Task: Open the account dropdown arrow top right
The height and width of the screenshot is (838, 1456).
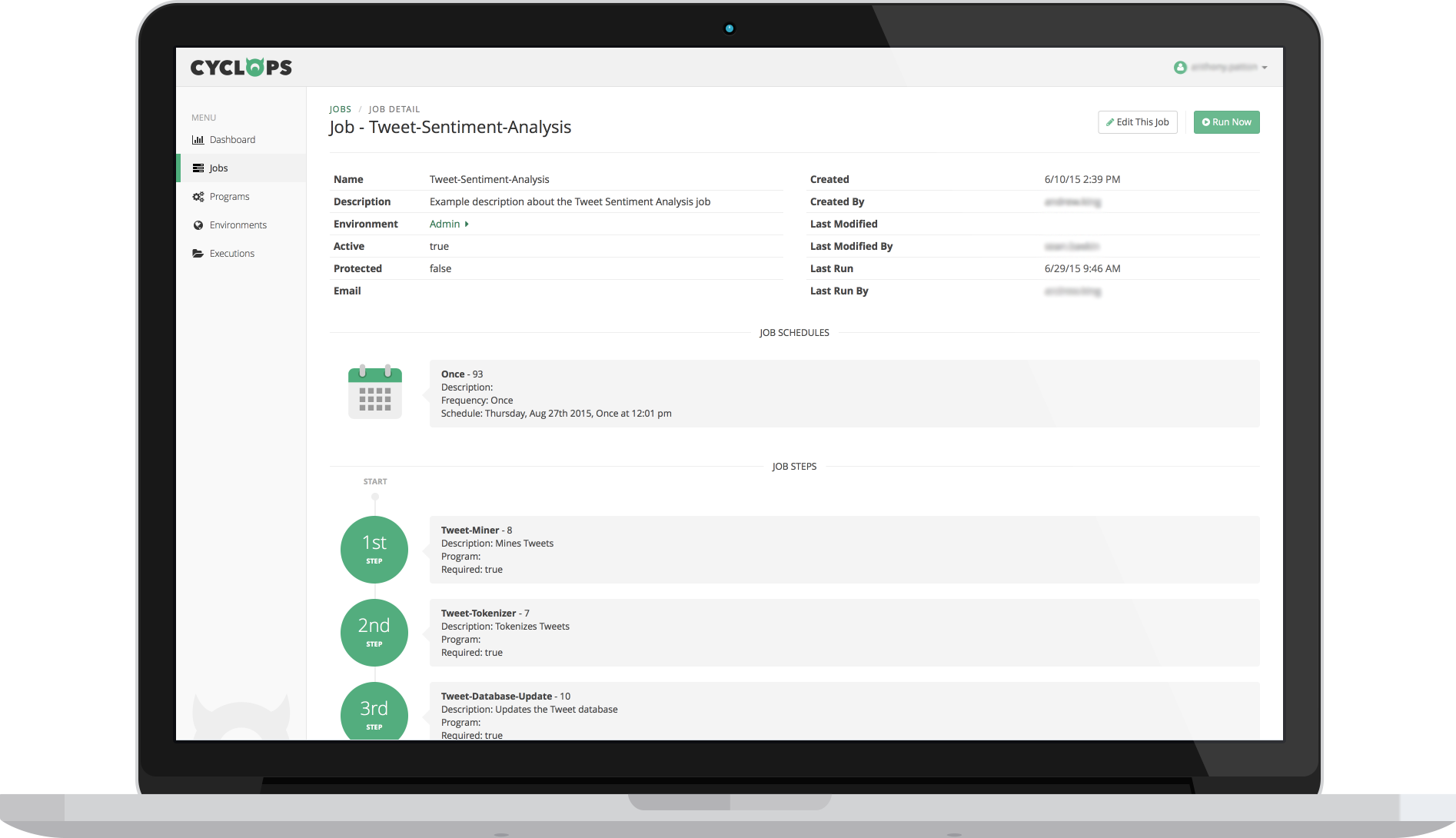Action: click(1263, 67)
